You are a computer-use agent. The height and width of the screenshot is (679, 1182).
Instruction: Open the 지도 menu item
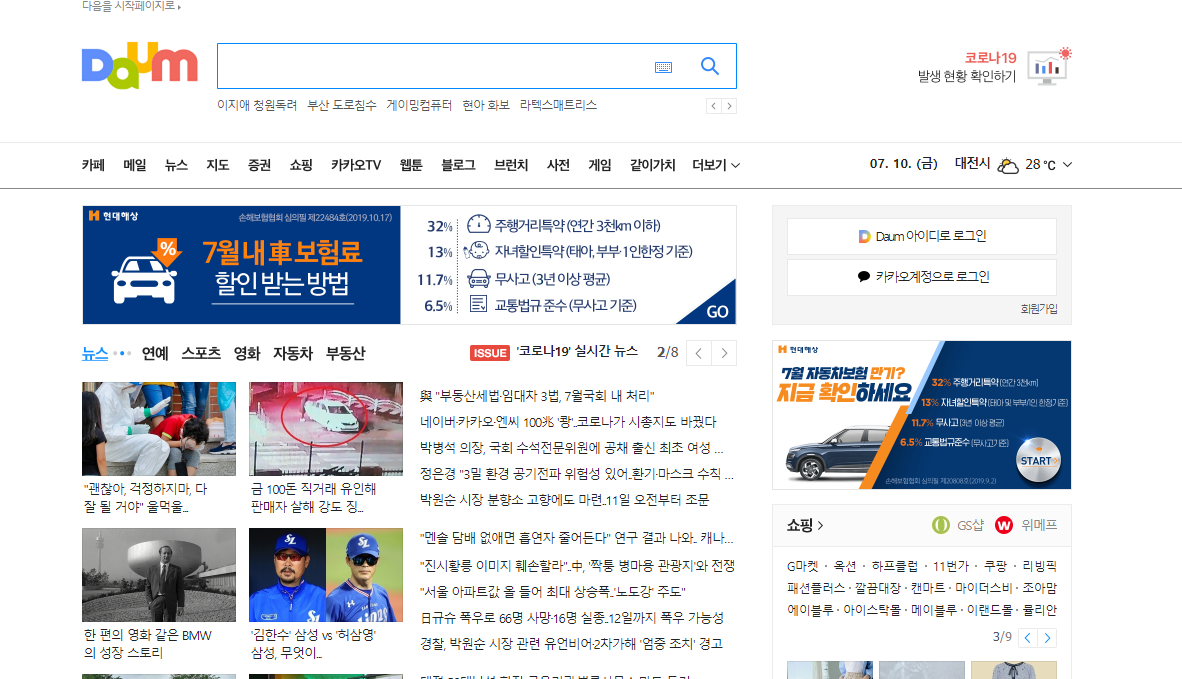click(x=218, y=165)
